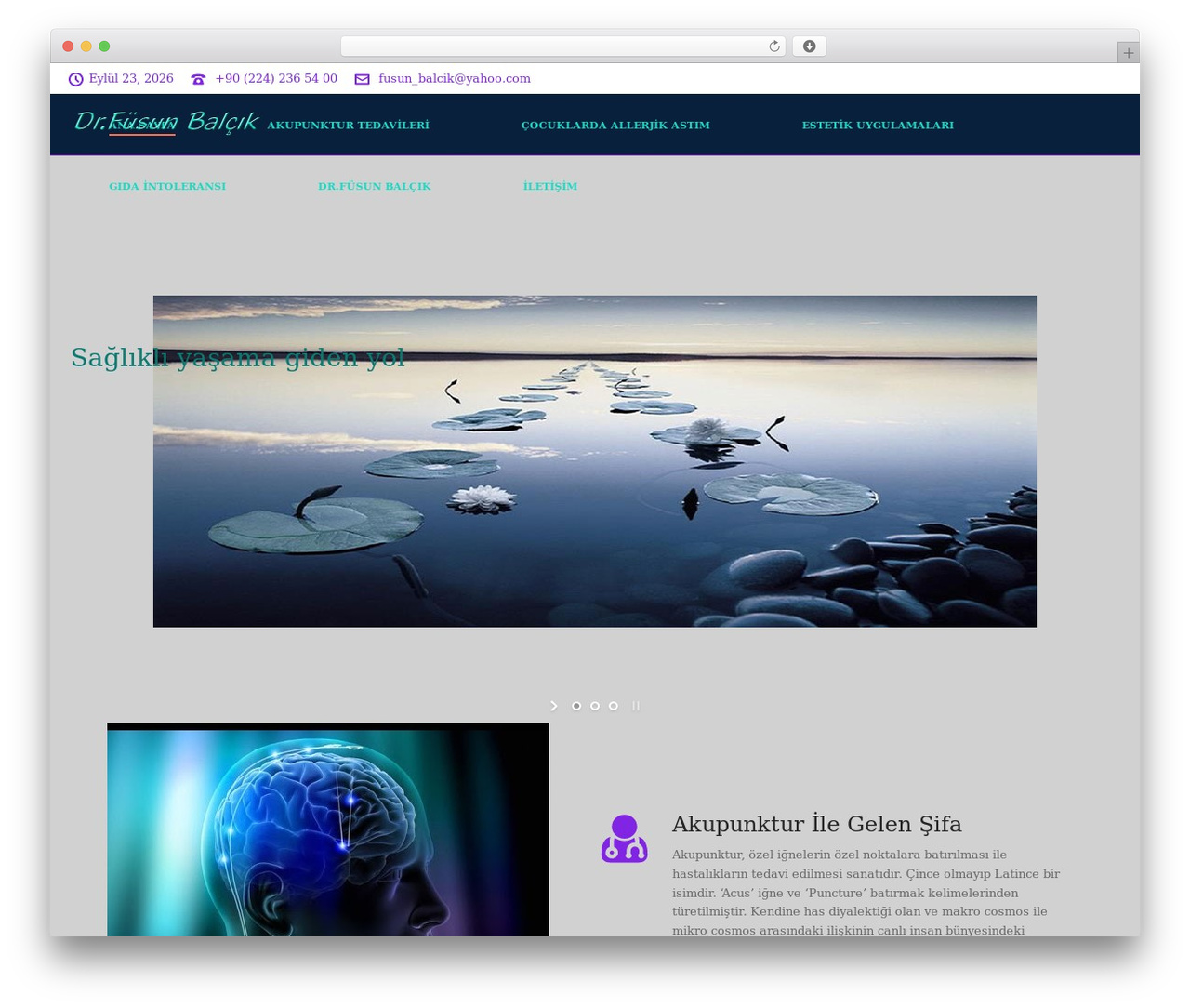Click the purple doctor icon beside Akupunktur heading
This screenshot has height=1008, width=1190.
pyautogui.click(x=624, y=839)
